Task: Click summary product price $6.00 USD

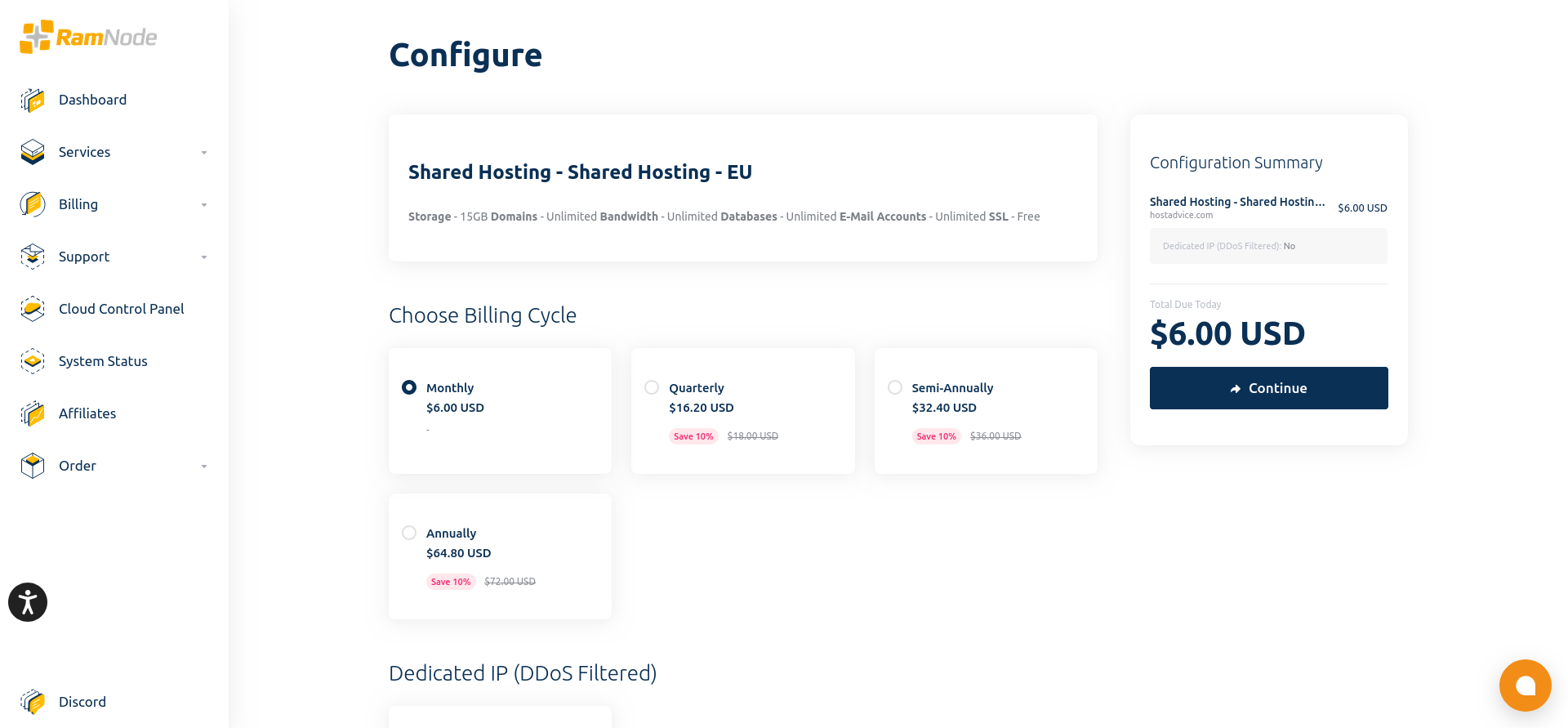Action: coord(1362,208)
